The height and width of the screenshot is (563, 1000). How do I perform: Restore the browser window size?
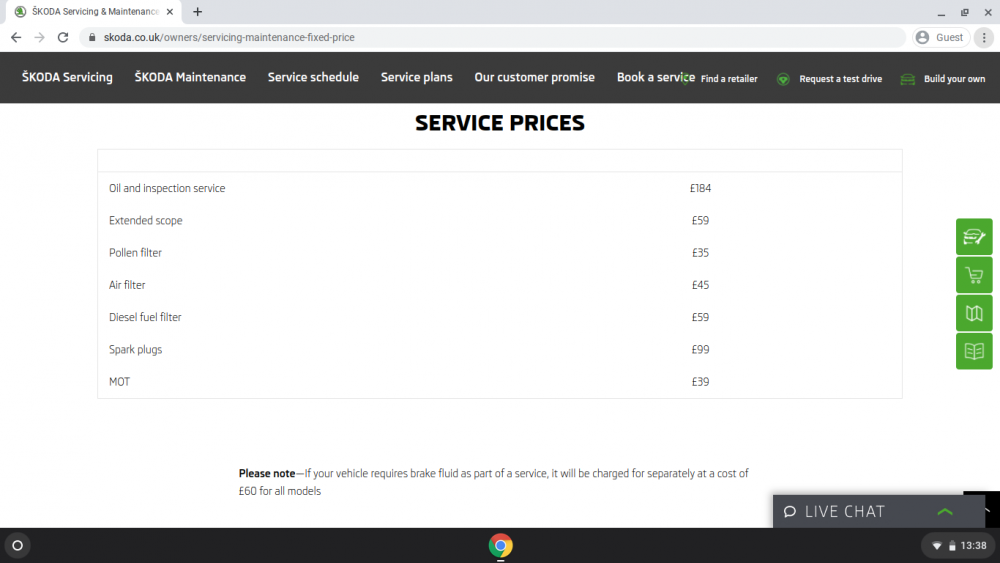coord(964,12)
